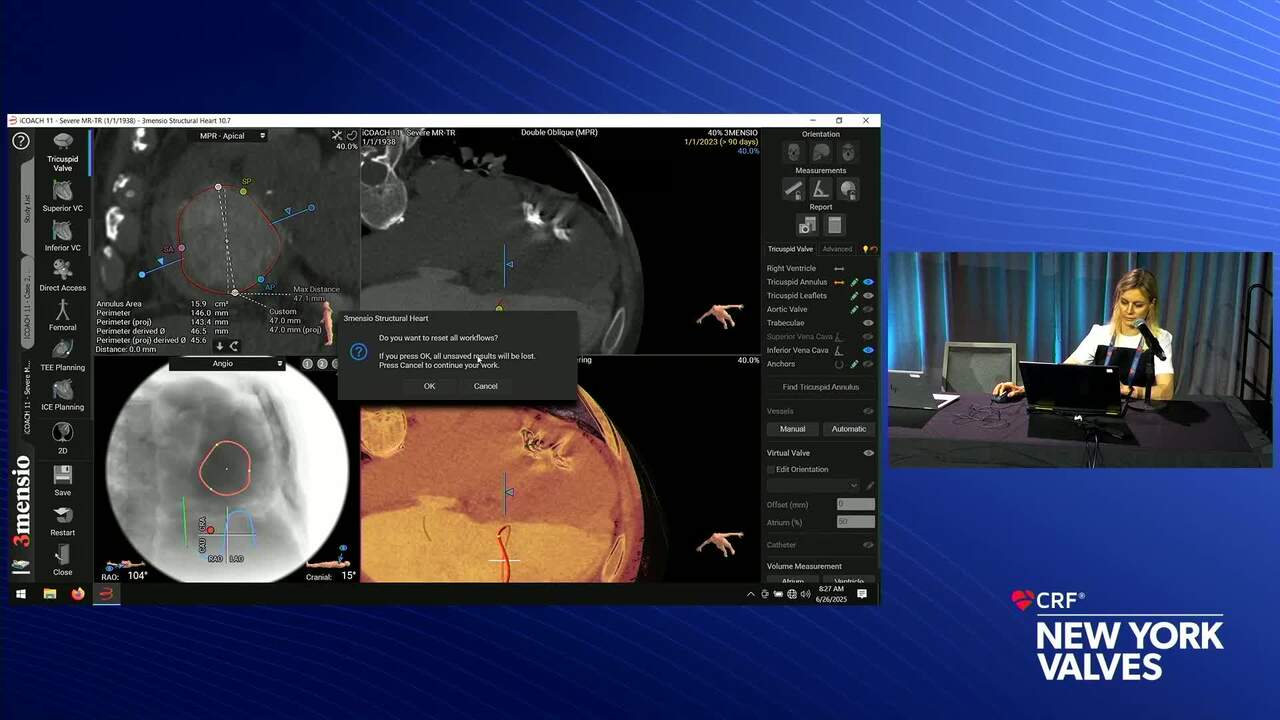Toggle Aortic Valve visibility eye
Screen dimensions: 1280x720
click(x=868, y=309)
